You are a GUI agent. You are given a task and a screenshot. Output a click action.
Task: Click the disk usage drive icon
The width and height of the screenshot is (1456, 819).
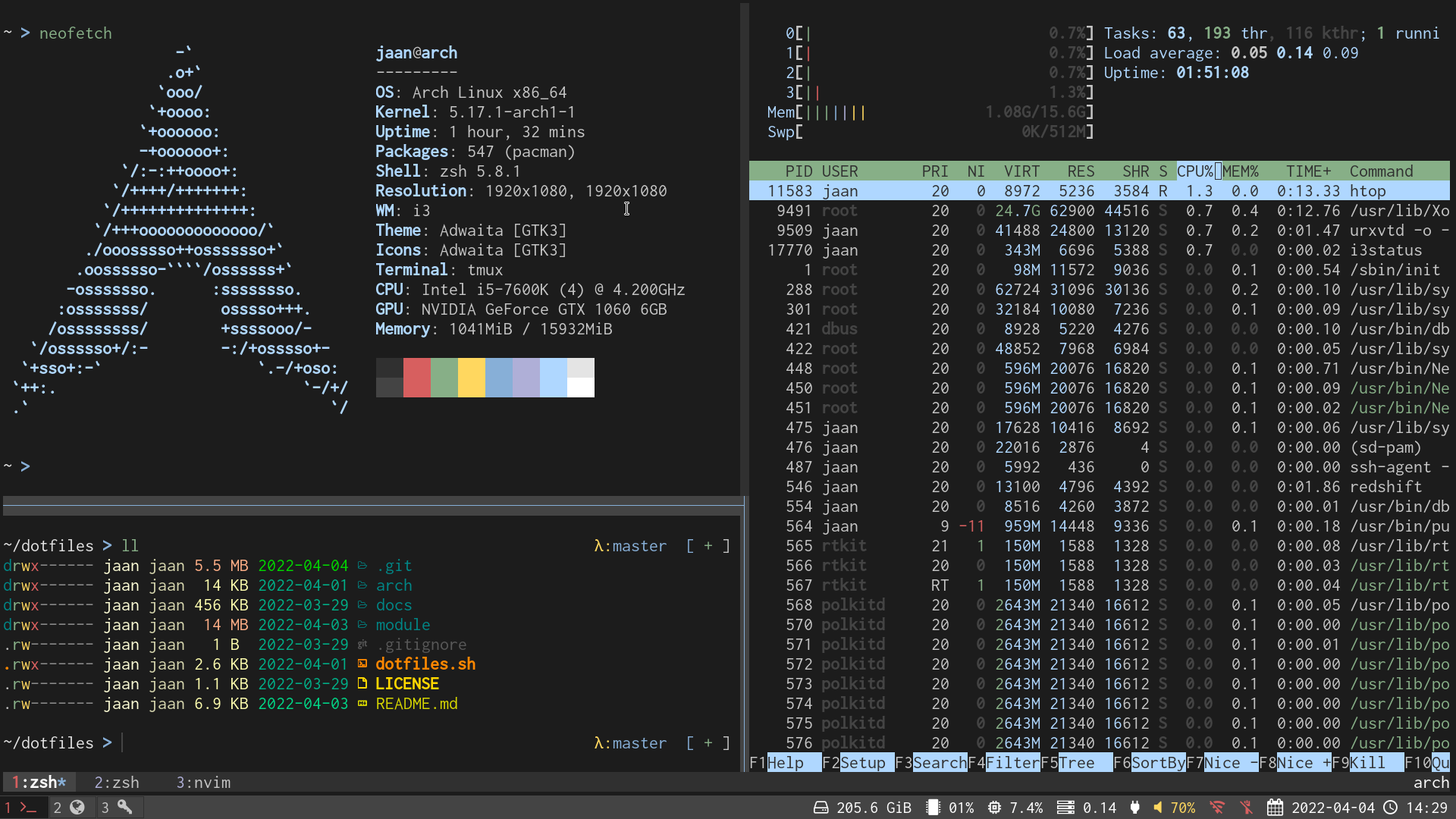pyautogui.click(x=821, y=808)
